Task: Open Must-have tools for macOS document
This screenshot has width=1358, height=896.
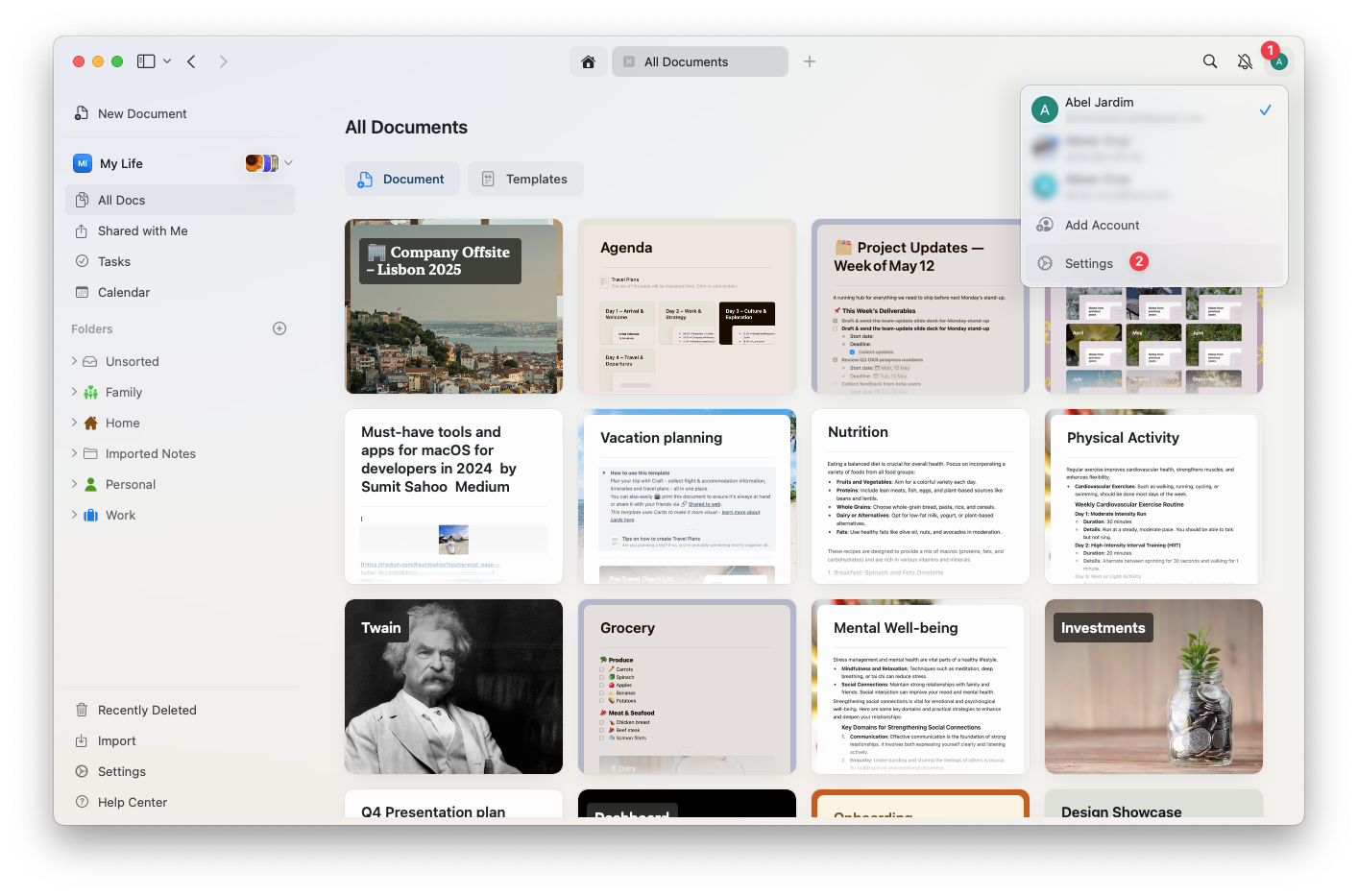Action: 453,496
